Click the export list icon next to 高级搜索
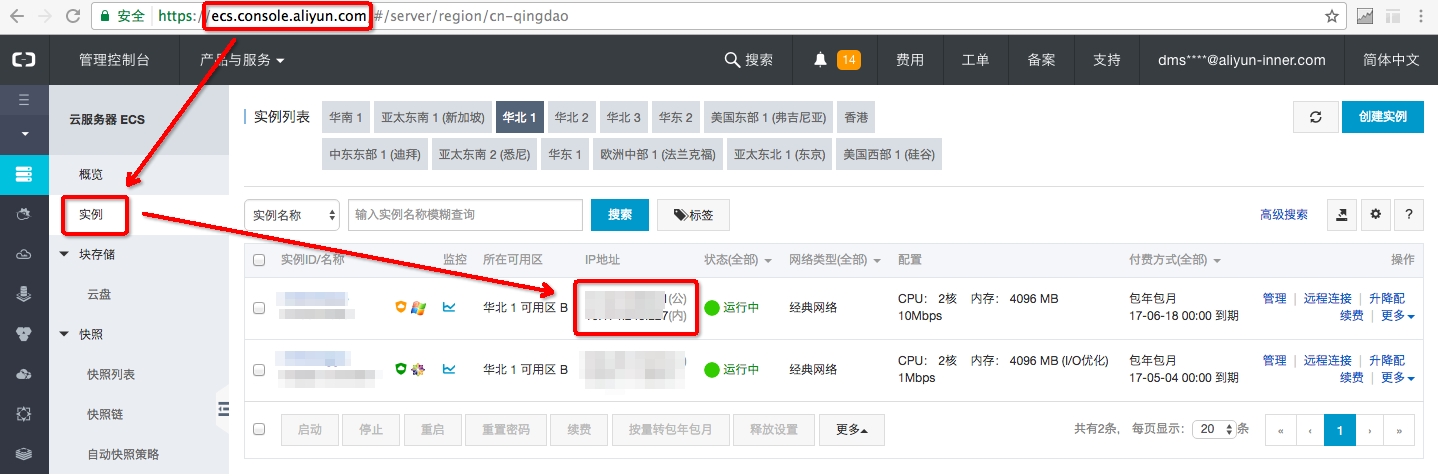Viewport: 1438px width, 474px height. [1341, 214]
